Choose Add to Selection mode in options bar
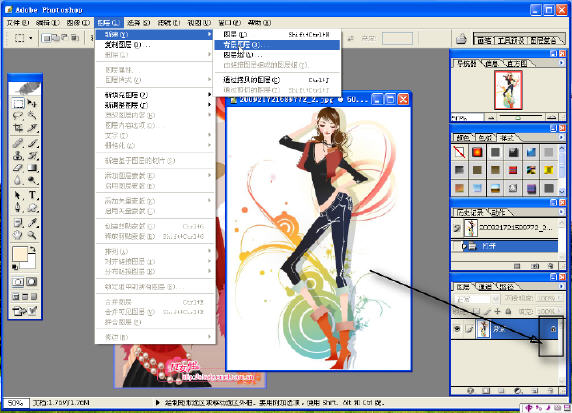Screen dimensions: 572x413 click(x=55, y=38)
